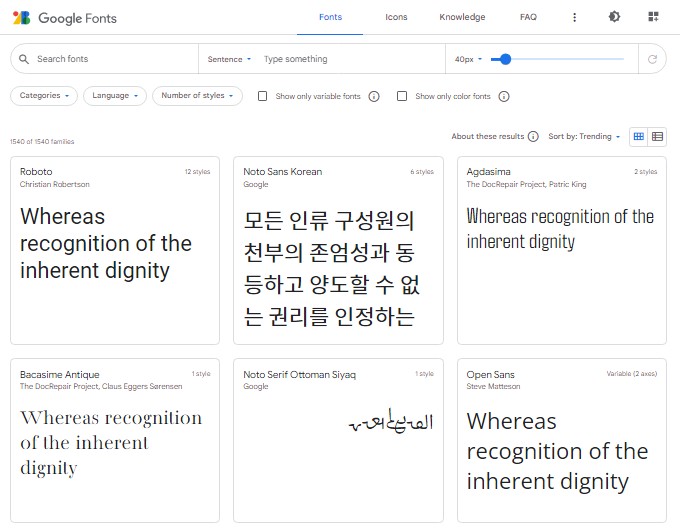680x530 pixels.
Task: Open the Agdasima font name
Action: (488, 172)
